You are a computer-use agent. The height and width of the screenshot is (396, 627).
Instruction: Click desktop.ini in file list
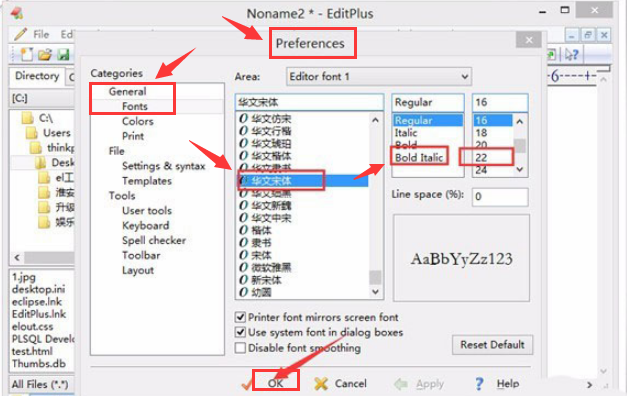[x=38, y=289]
